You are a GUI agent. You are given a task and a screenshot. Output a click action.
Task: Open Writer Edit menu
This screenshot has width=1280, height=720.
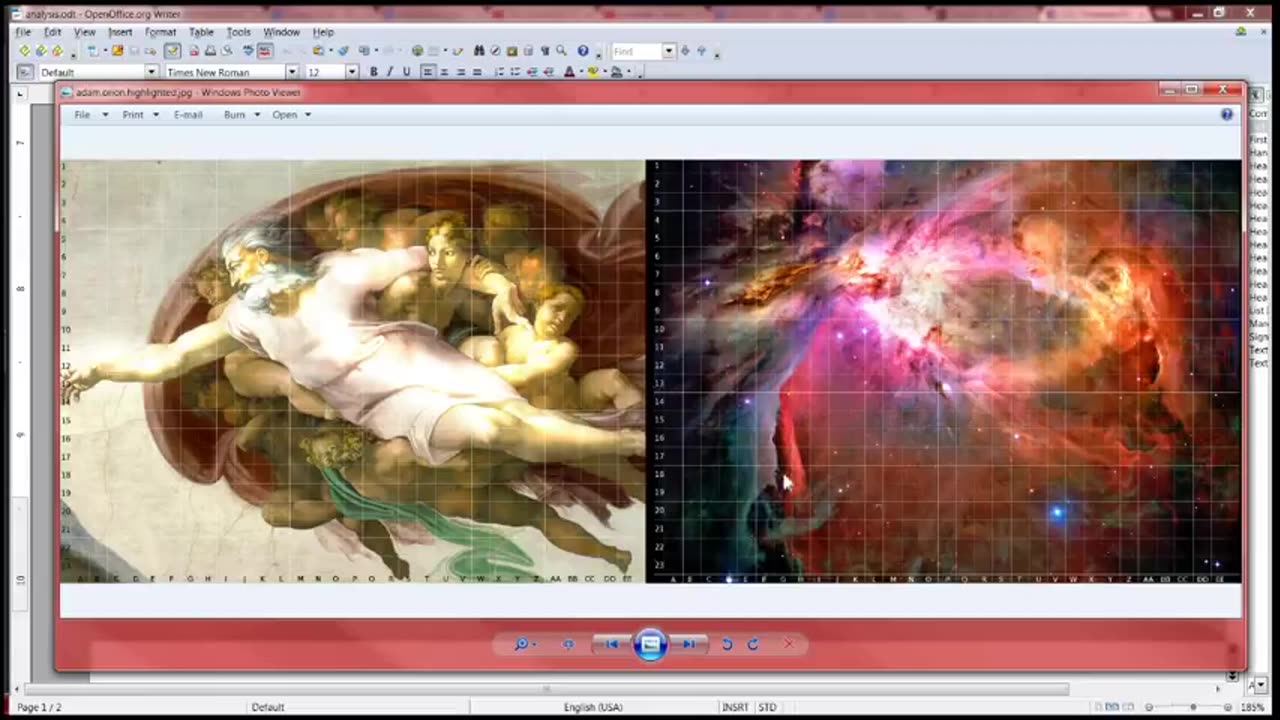tap(52, 32)
